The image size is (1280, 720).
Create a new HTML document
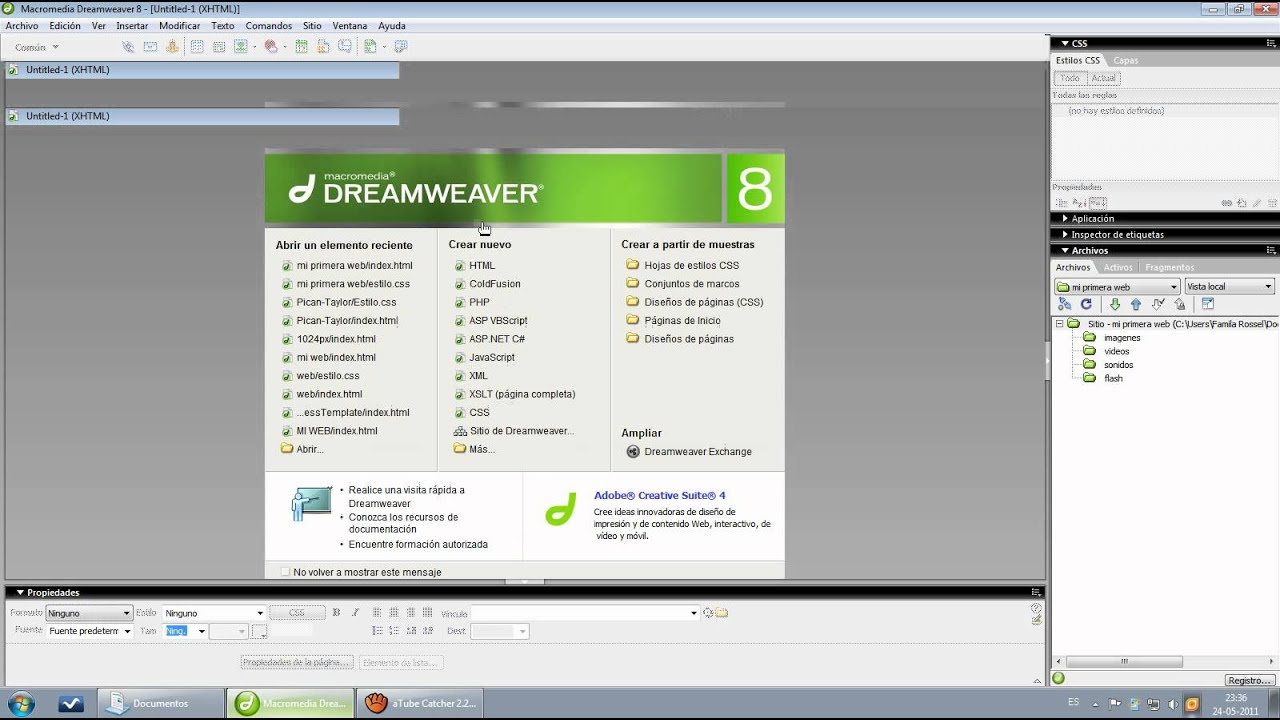[x=482, y=266]
